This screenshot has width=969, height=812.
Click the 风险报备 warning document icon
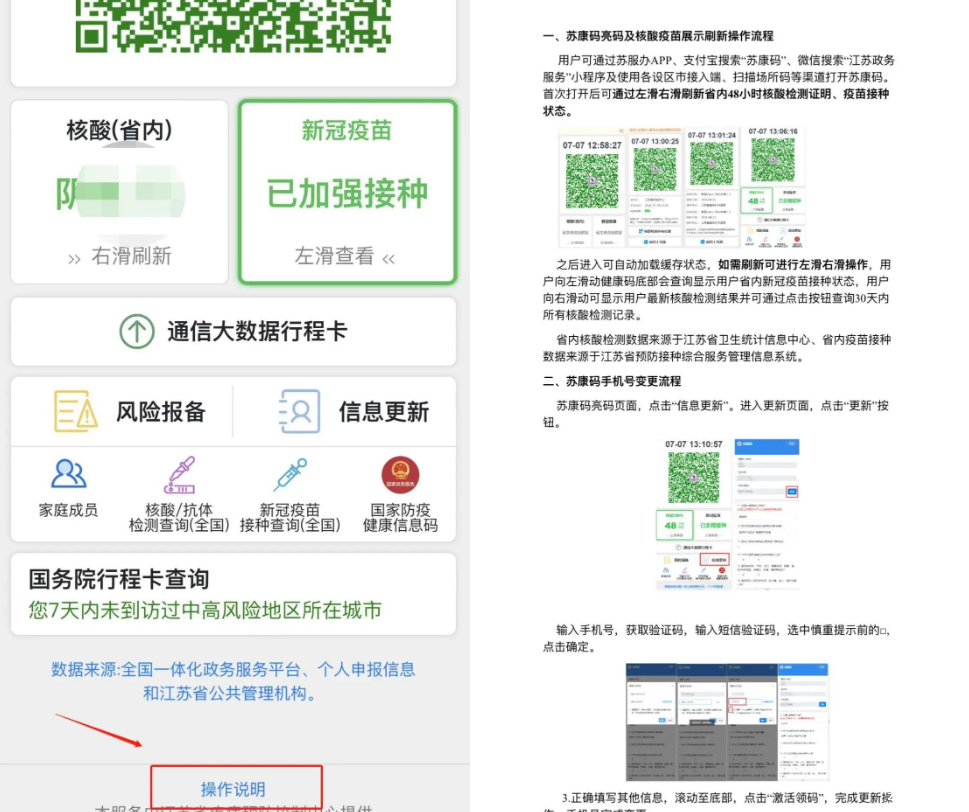point(76,411)
